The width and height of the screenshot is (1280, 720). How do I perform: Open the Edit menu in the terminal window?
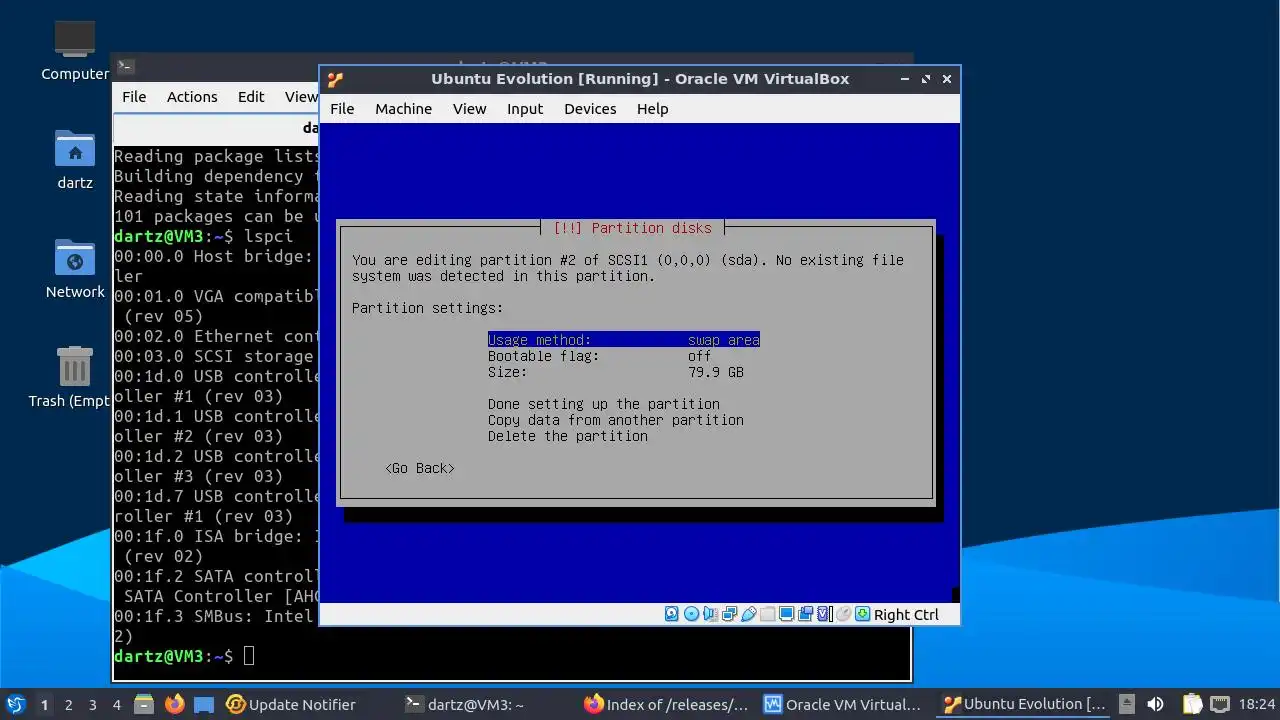[x=251, y=97]
